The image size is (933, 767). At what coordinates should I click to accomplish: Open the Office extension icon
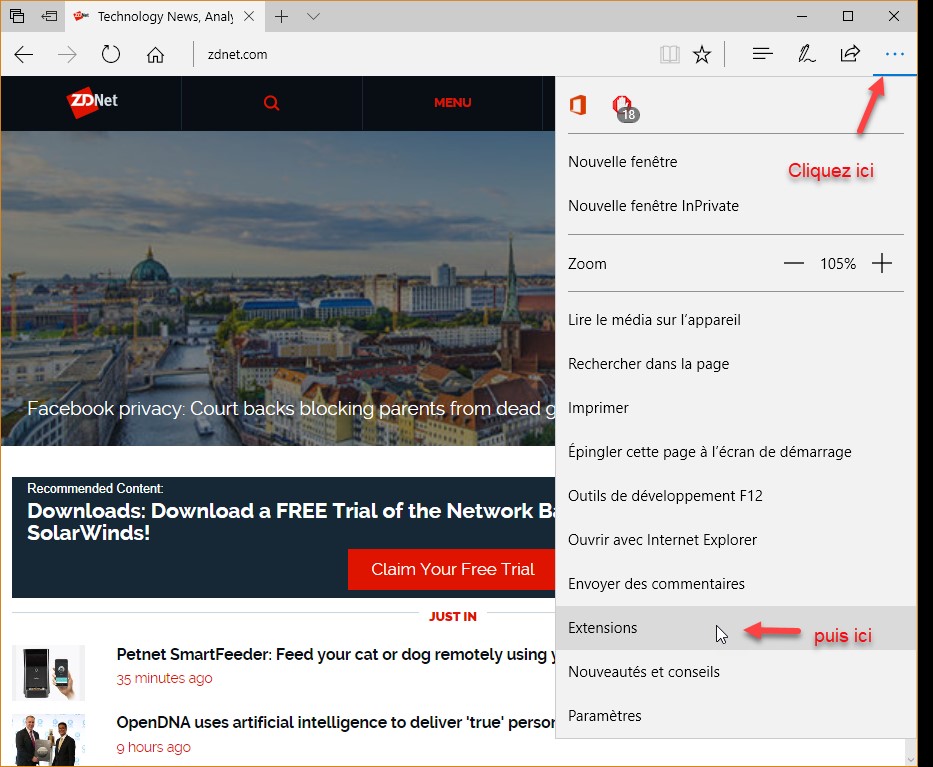coord(577,105)
